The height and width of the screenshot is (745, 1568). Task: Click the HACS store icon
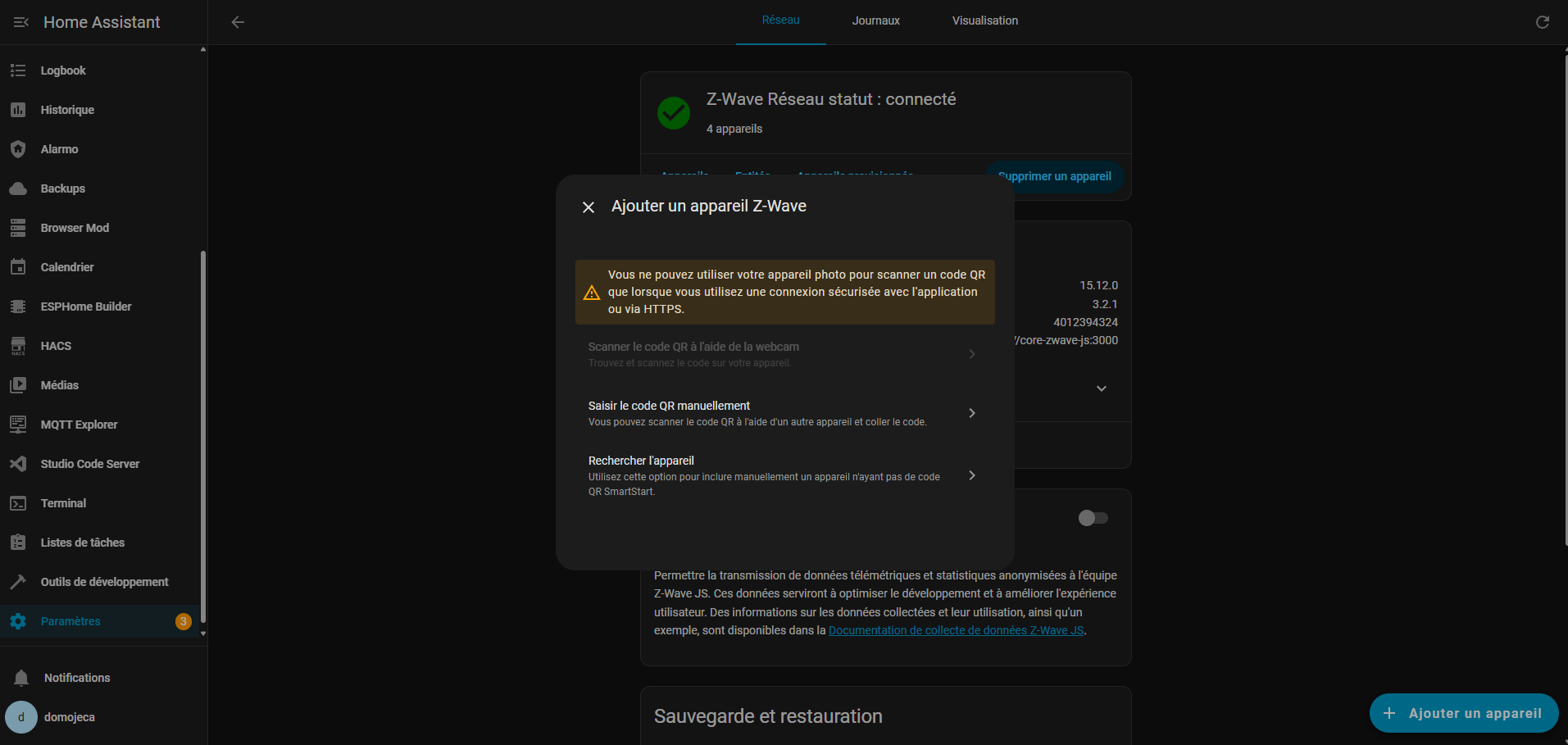tap(18, 346)
